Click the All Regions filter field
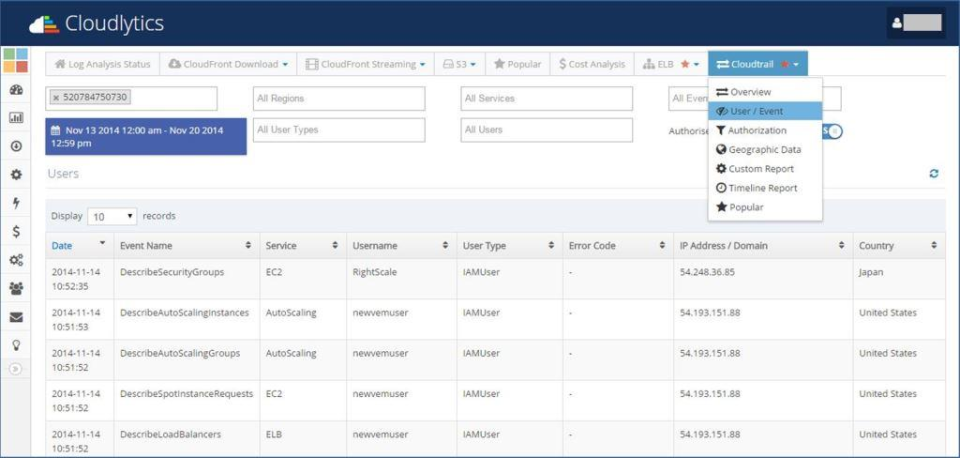The width and height of the screenshot is (960, 458). coord(339,99)
